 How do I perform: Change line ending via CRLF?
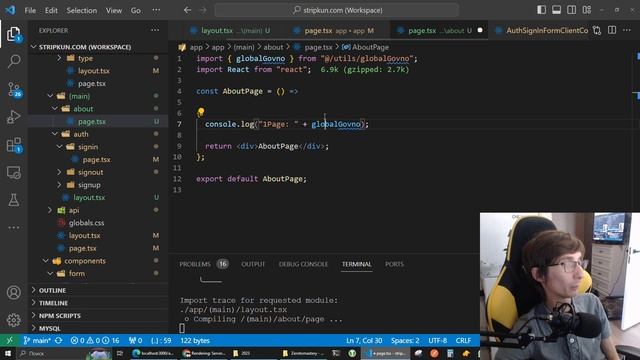[463, 340]
